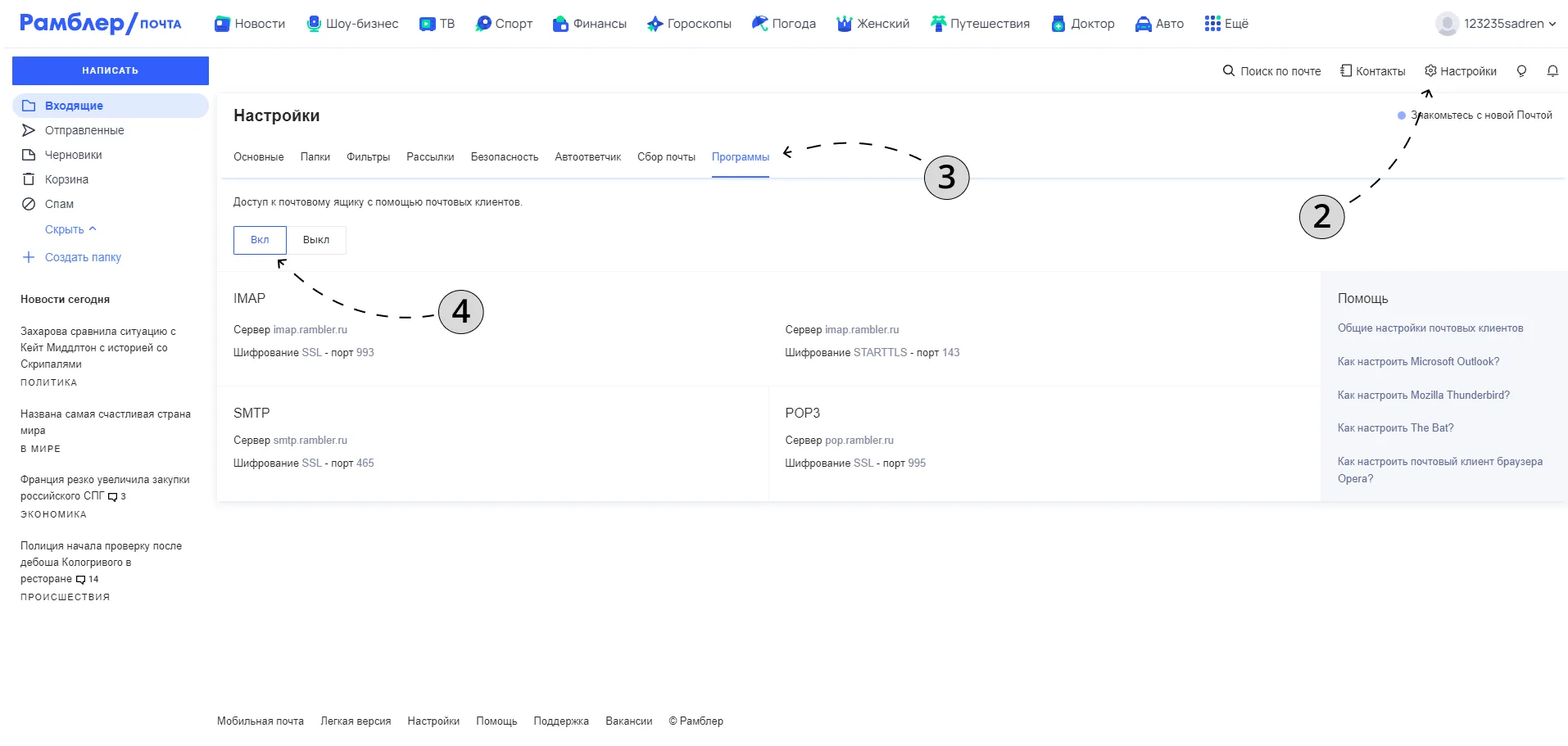Click the Novosti news icon
The width and height of the screenshot is (1568, 746).
coord(222,24)
